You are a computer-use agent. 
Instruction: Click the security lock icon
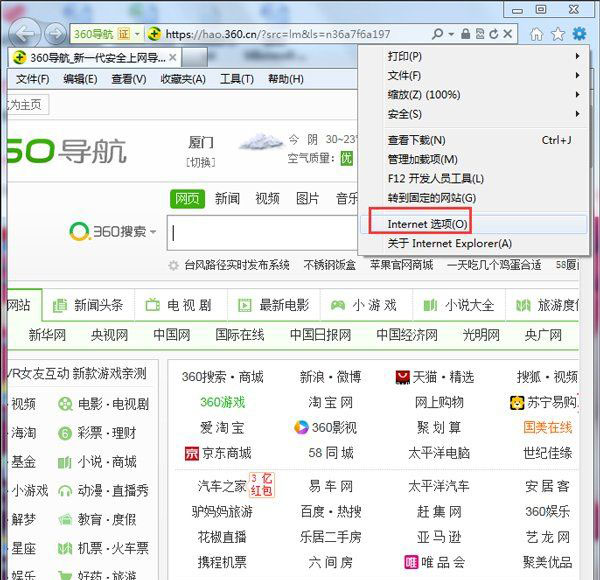click(465, 34)
